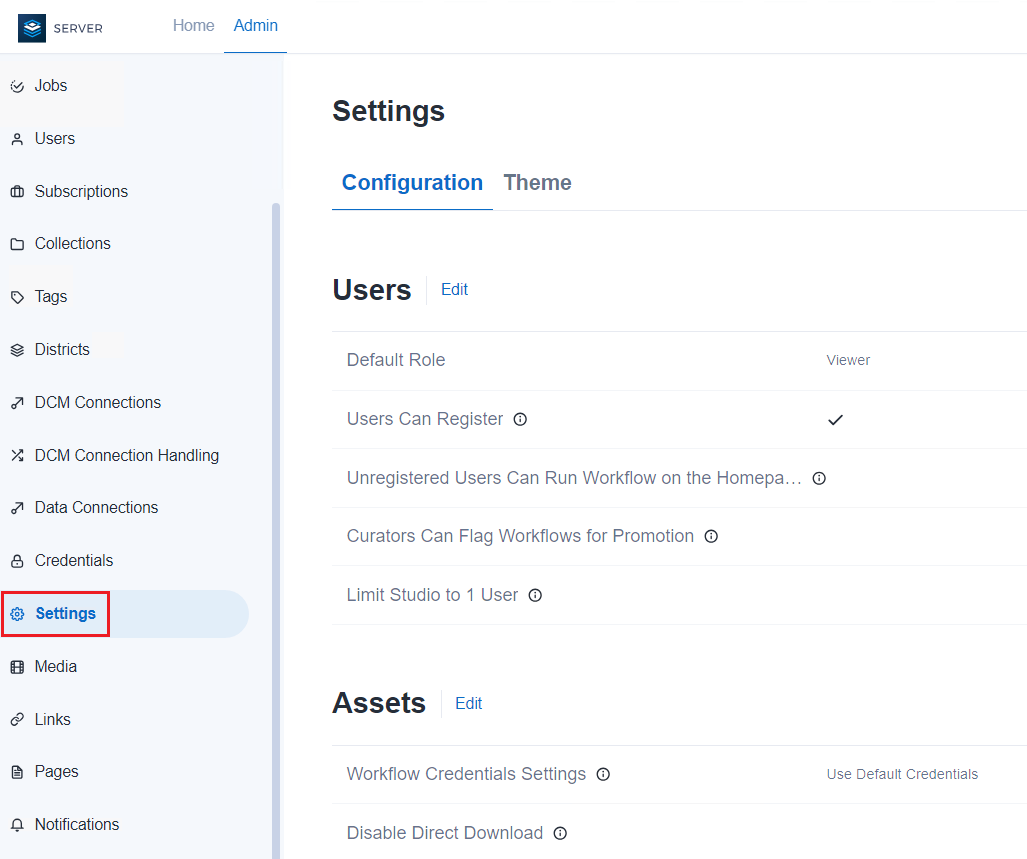
Task: Click info icon next to Limit Studio to 1 User
Action: click(x=535, y=595)
